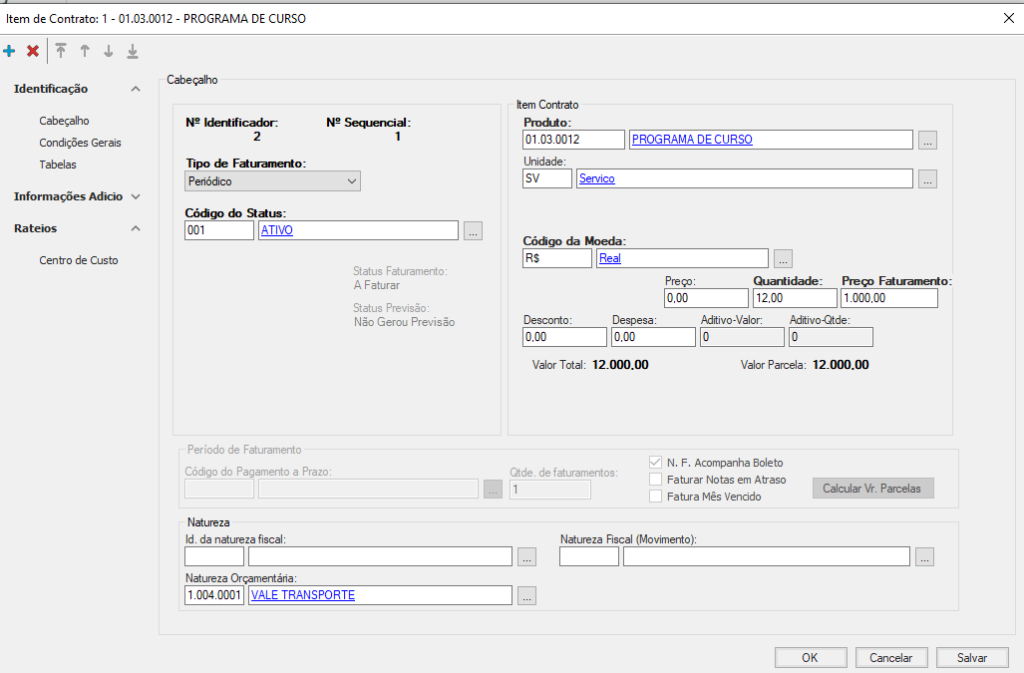Click the red X delete item icon
The image size is (1024, 673).
pos(33,51)
